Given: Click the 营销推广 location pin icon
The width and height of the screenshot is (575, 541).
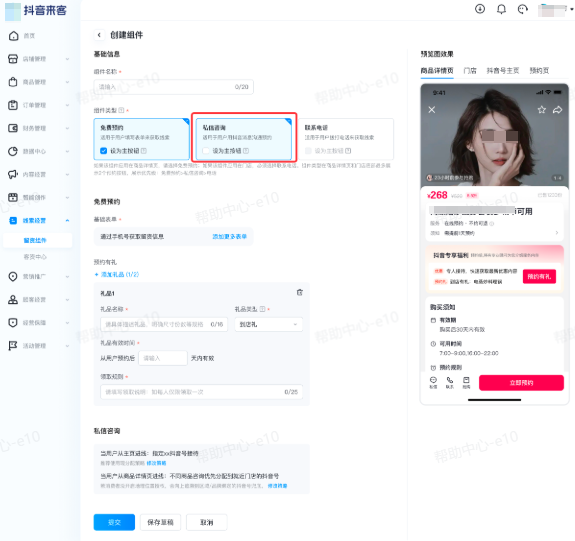Looking at the screenshot, I should coord(13,277).
